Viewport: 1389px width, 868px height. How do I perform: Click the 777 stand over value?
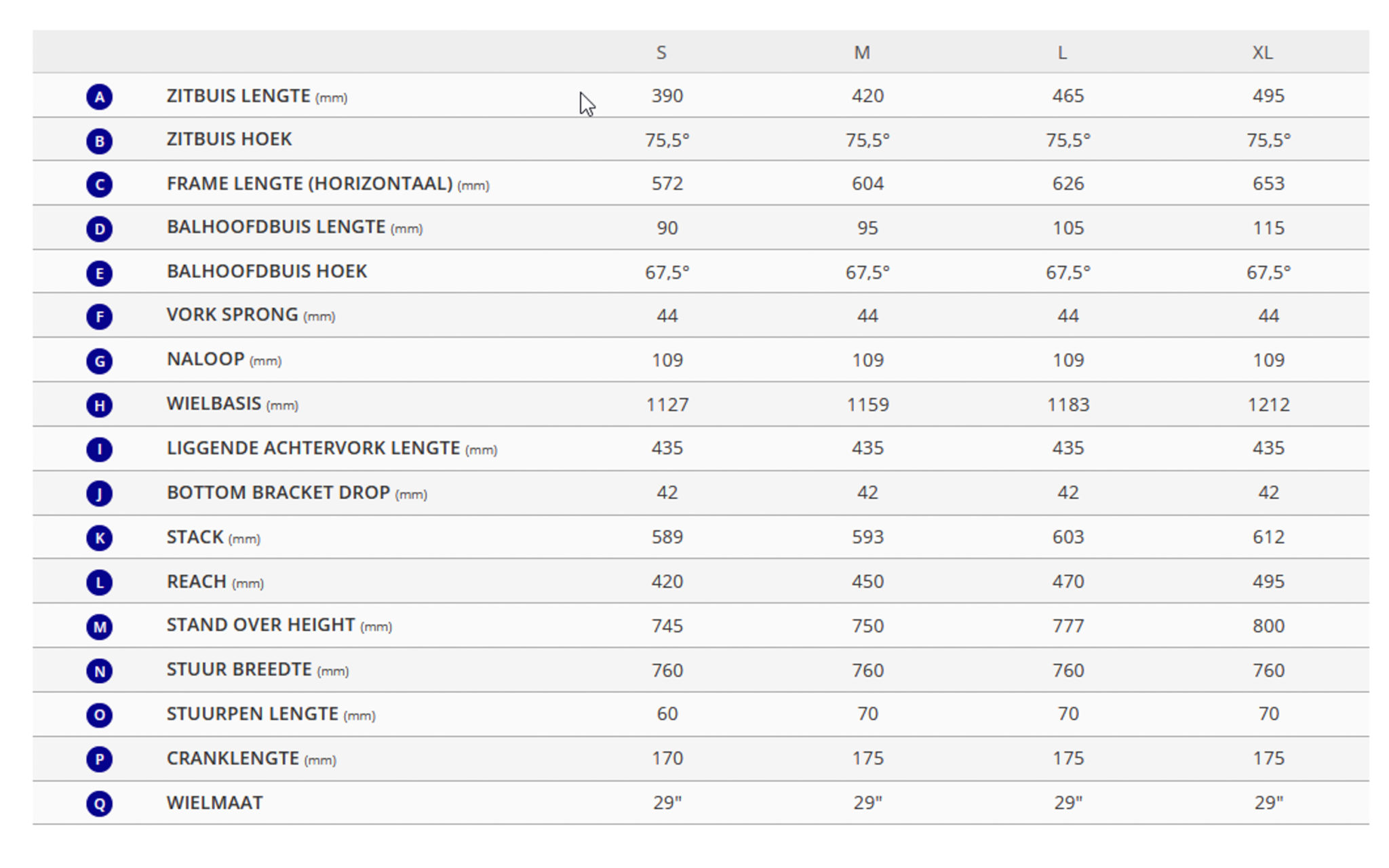click(x=1068, y=626)
